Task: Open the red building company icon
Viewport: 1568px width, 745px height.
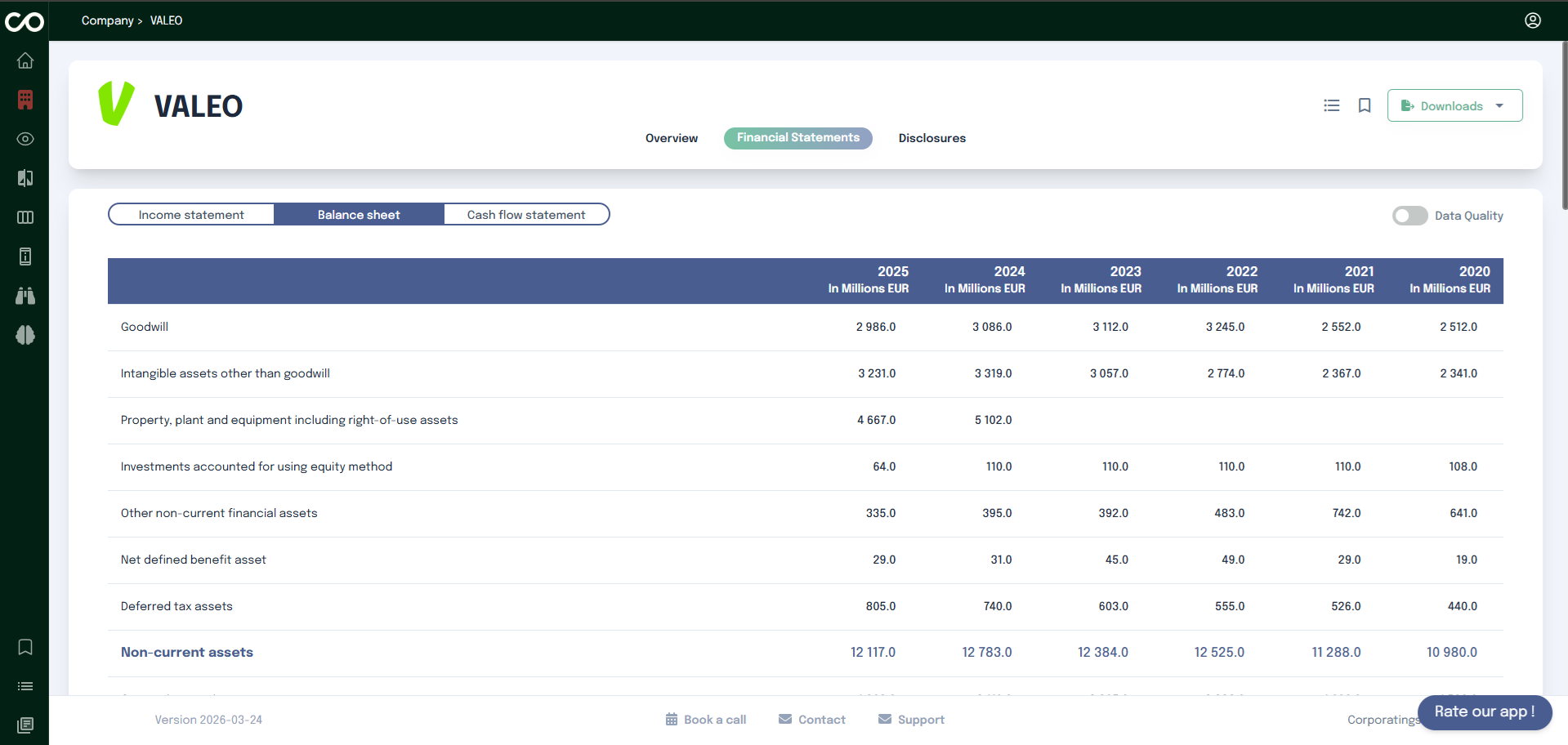Action: click(x=25, y=100)
